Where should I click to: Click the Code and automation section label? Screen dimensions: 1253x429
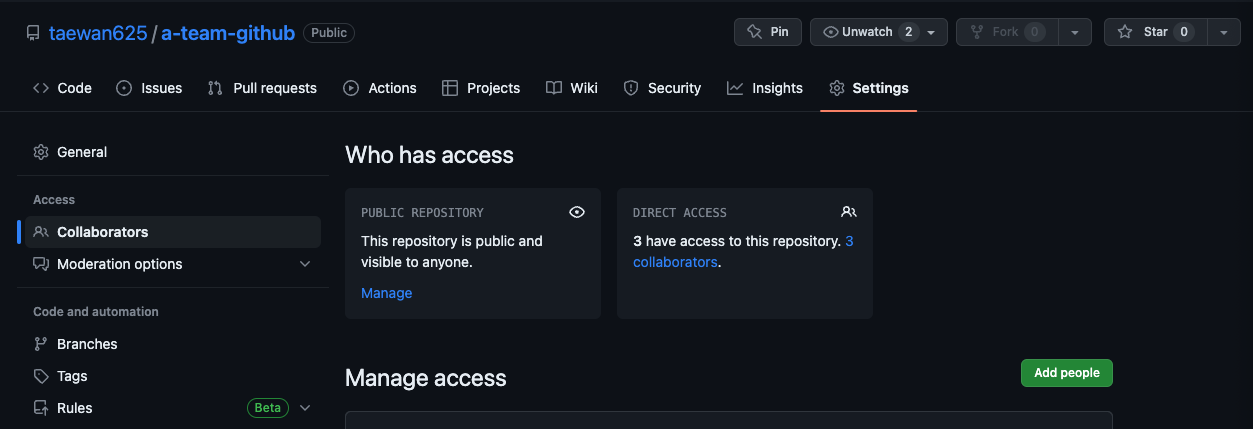coord(96,312)
